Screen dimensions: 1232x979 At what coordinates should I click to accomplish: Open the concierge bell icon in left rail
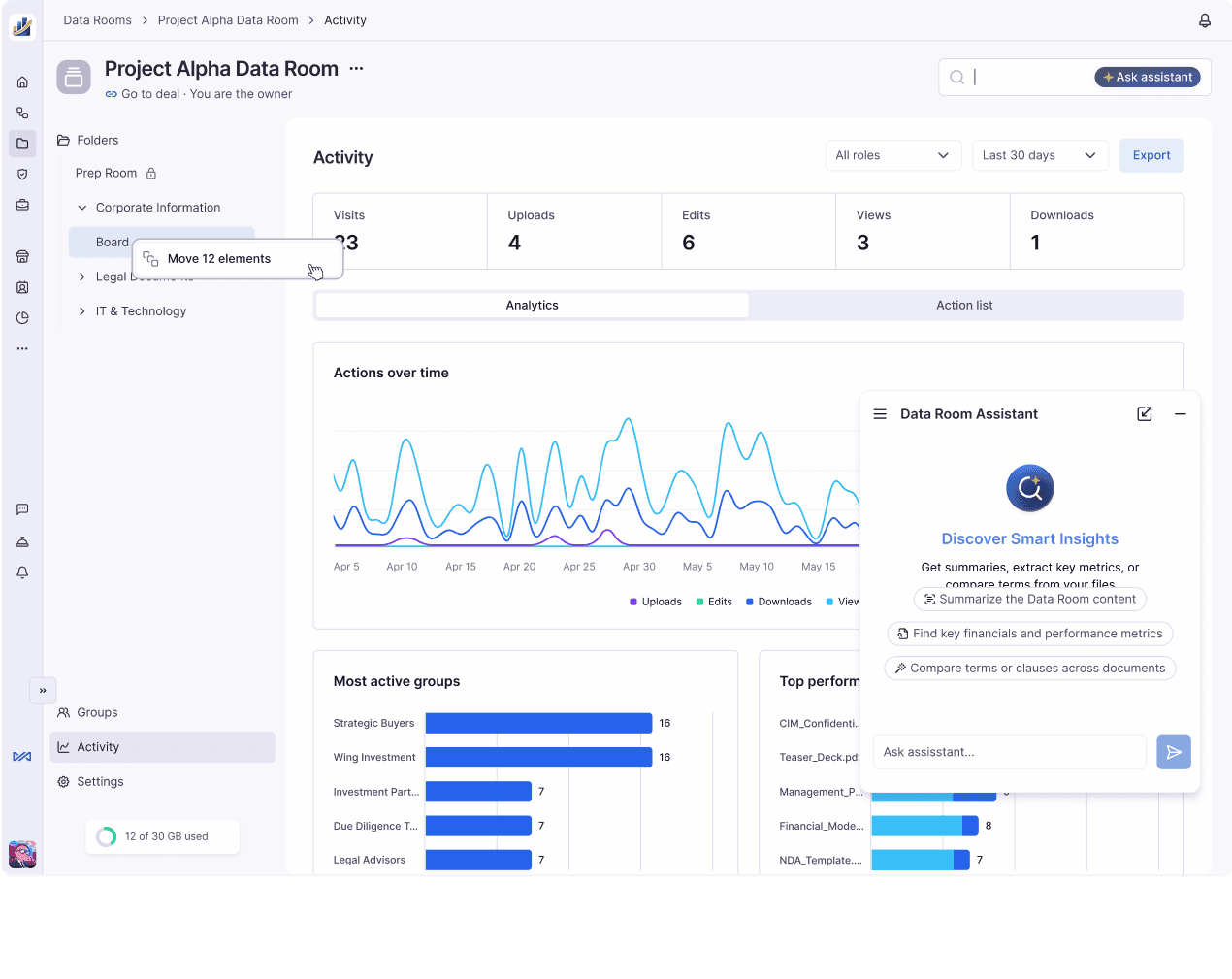(x=22, y=541)
